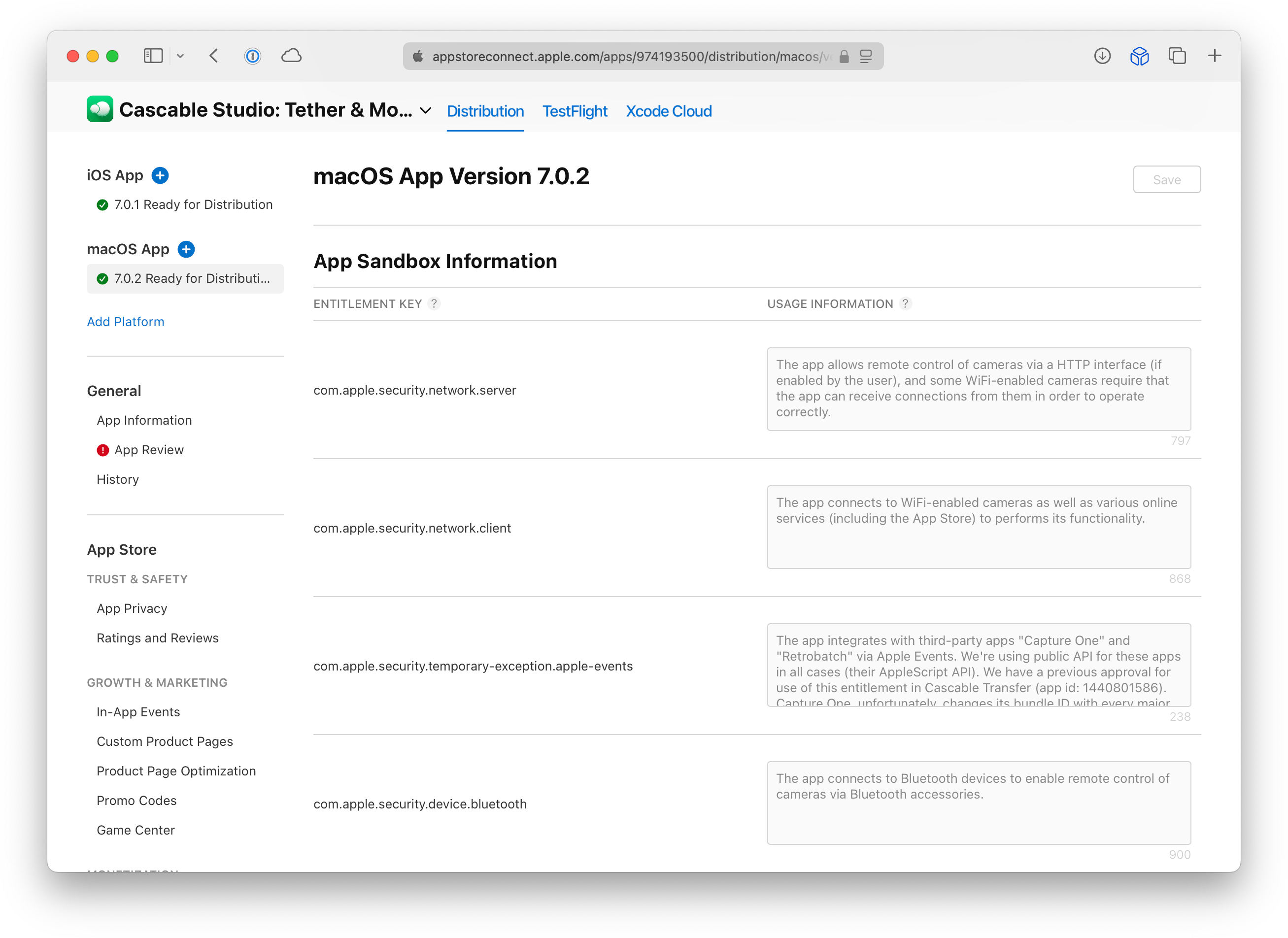This screenshot has width=1288, height=938.
Task: Open the blue cube extension icon
Action: (1139, 56)
